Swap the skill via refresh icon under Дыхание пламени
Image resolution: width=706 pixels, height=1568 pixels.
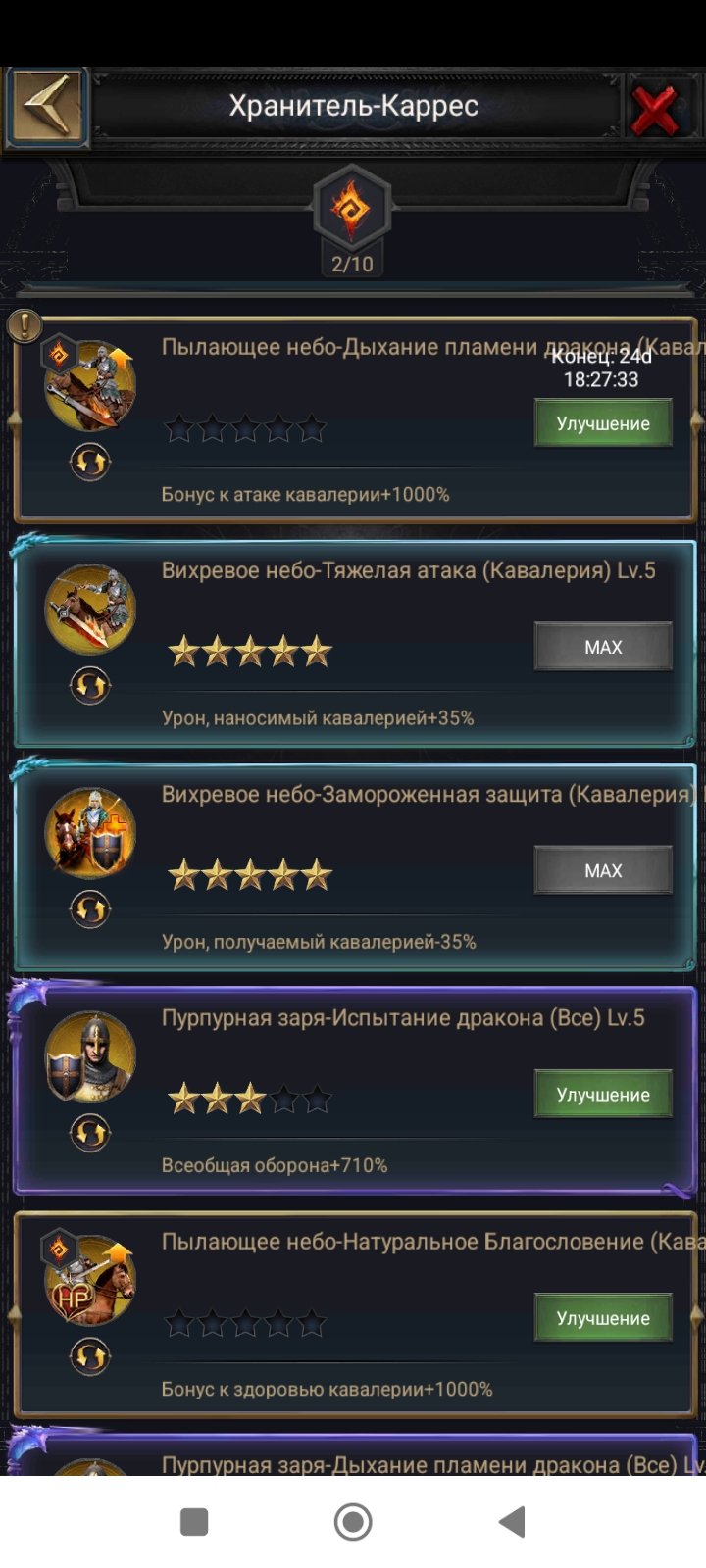[x=90, y=462]
